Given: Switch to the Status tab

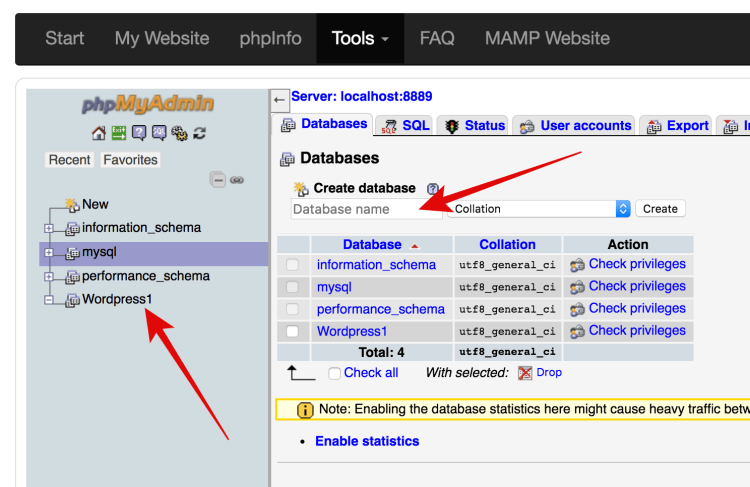Looking at the screenshot, I should 474,125.
